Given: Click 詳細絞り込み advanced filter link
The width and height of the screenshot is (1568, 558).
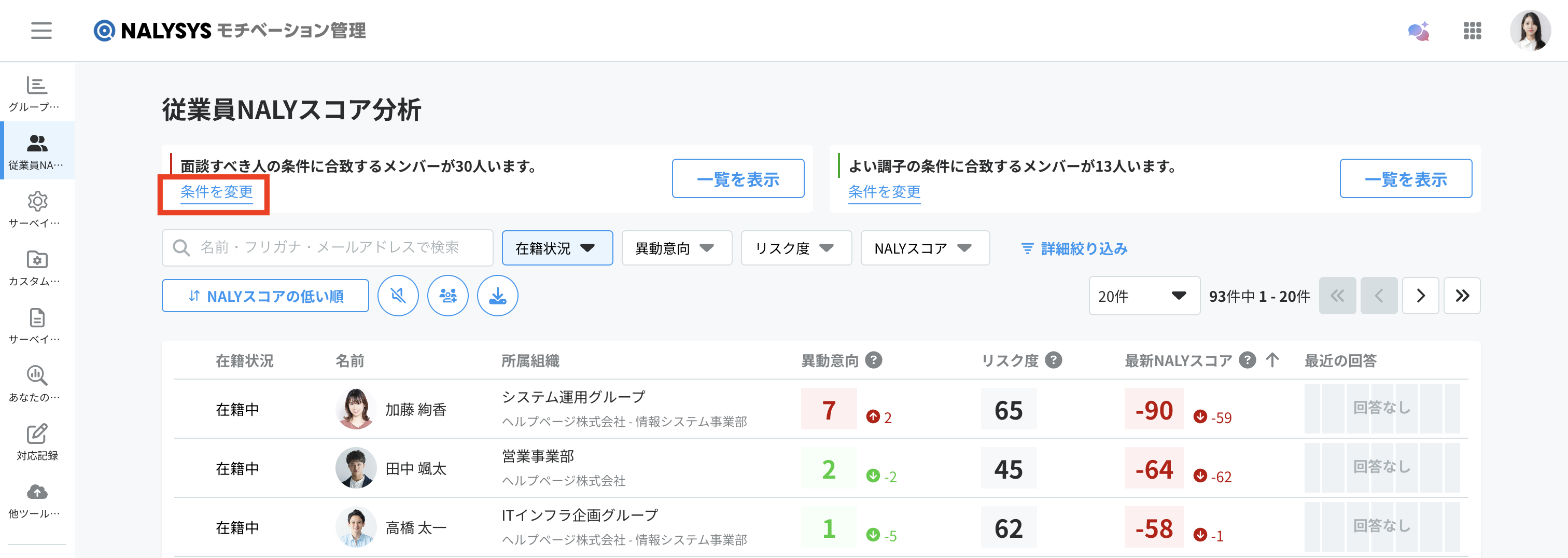Looking at the screenshot, I should [x=1074, y=248].
